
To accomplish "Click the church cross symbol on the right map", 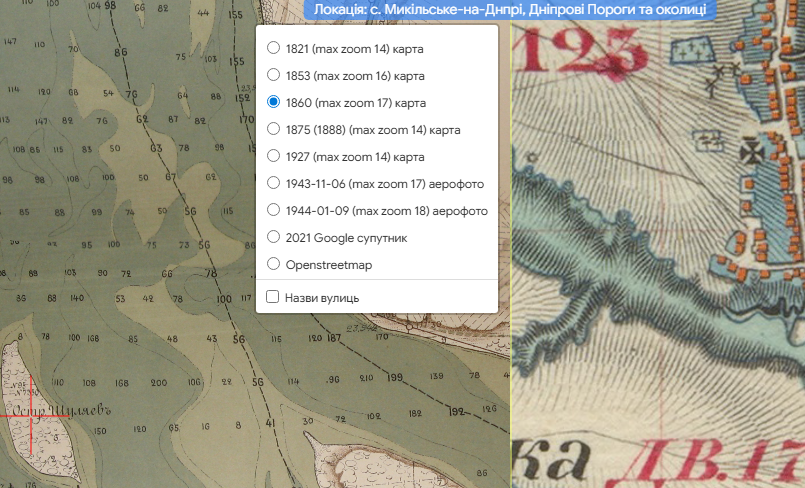I will [750, 152].
